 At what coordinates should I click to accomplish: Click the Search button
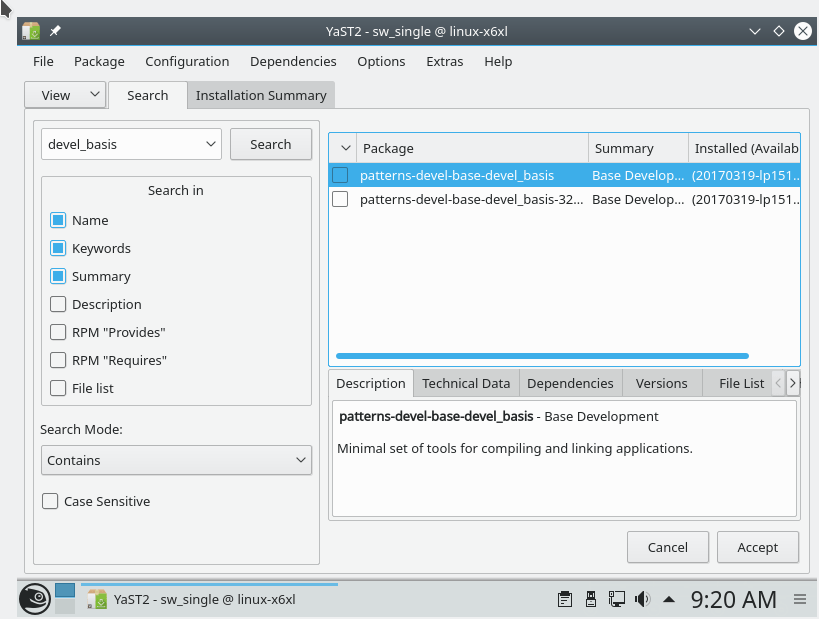pyautogui.click(x=271, y=144)
